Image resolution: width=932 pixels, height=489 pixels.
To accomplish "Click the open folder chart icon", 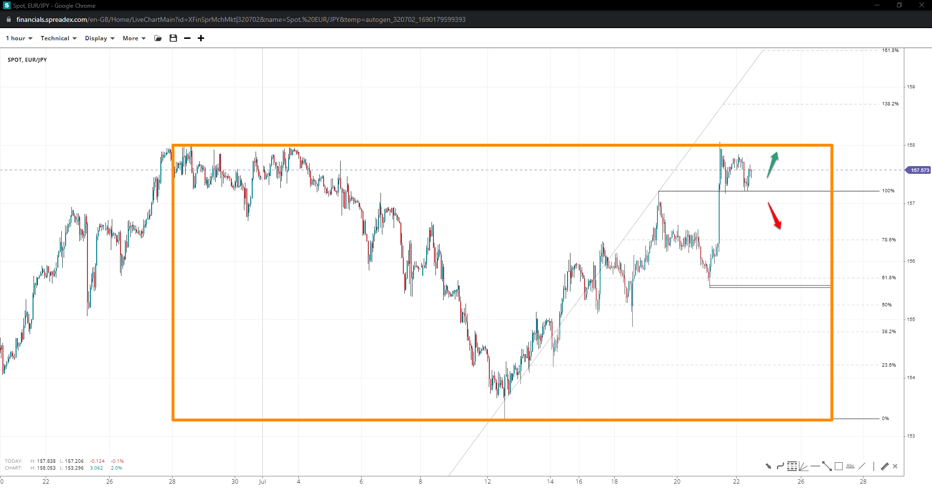I will [158, 38].
